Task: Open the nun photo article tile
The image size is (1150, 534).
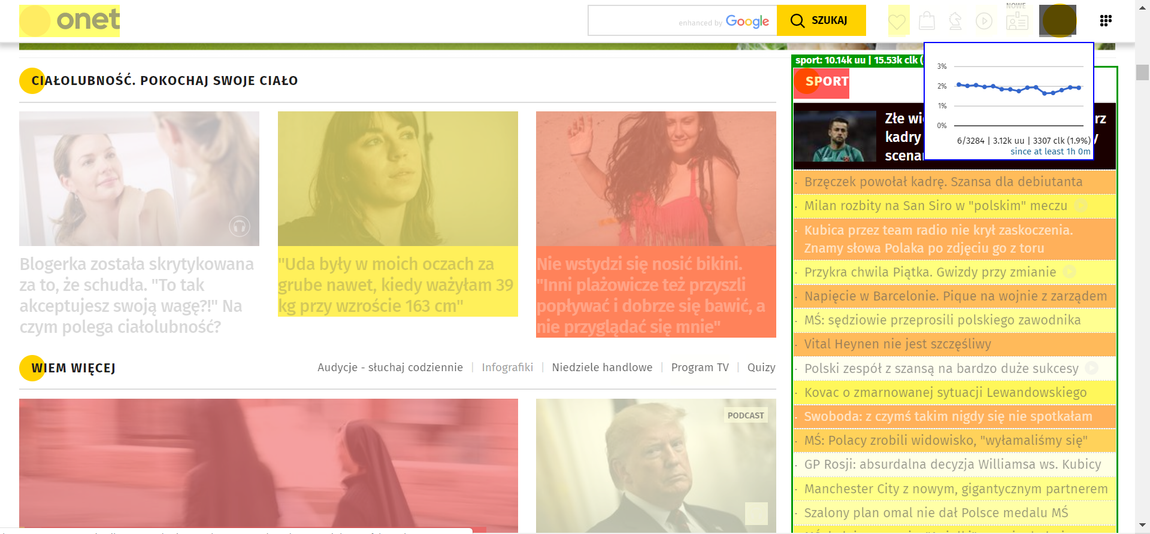Action: point(268,465)
